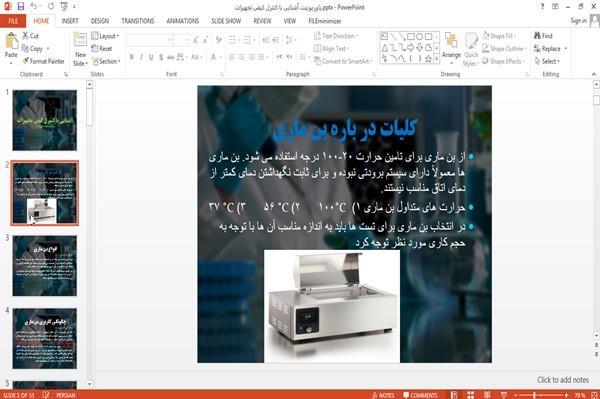This screenshot has height=399, width=600.
Task: Select the right arrow shape
Action: pyautogui.click(x=411, y=48)
